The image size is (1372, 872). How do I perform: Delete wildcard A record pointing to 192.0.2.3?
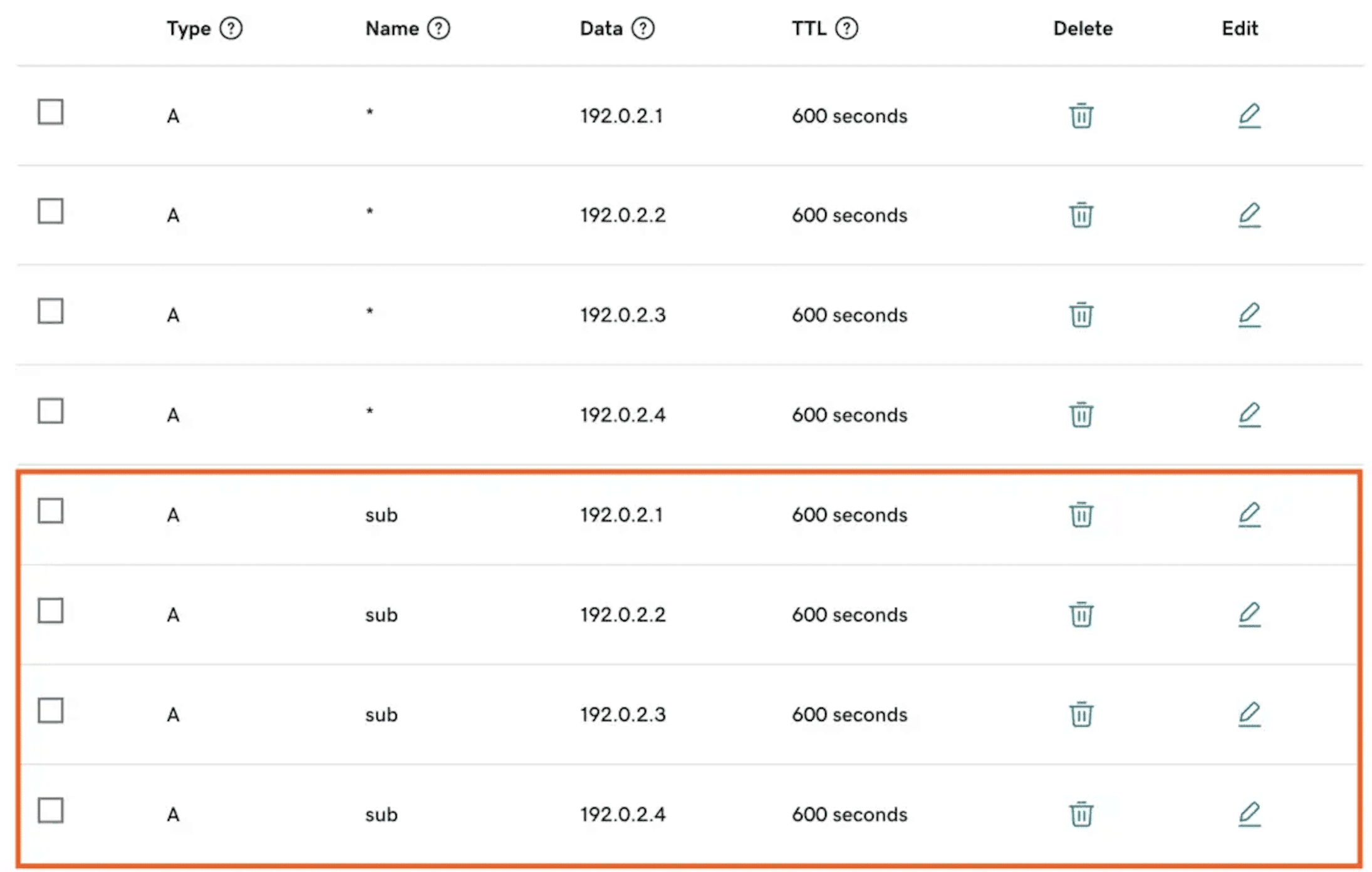coord(1081,315)
